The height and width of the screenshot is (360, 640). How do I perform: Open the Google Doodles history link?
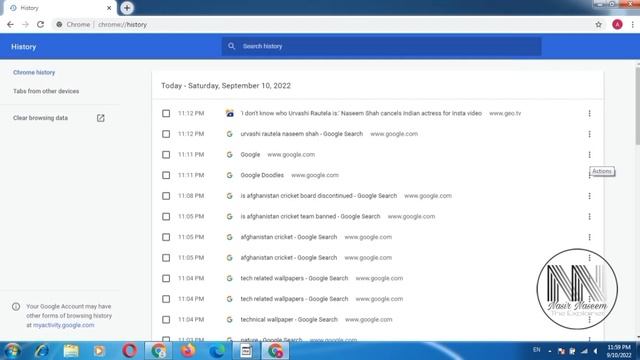[x=262, y=175]
